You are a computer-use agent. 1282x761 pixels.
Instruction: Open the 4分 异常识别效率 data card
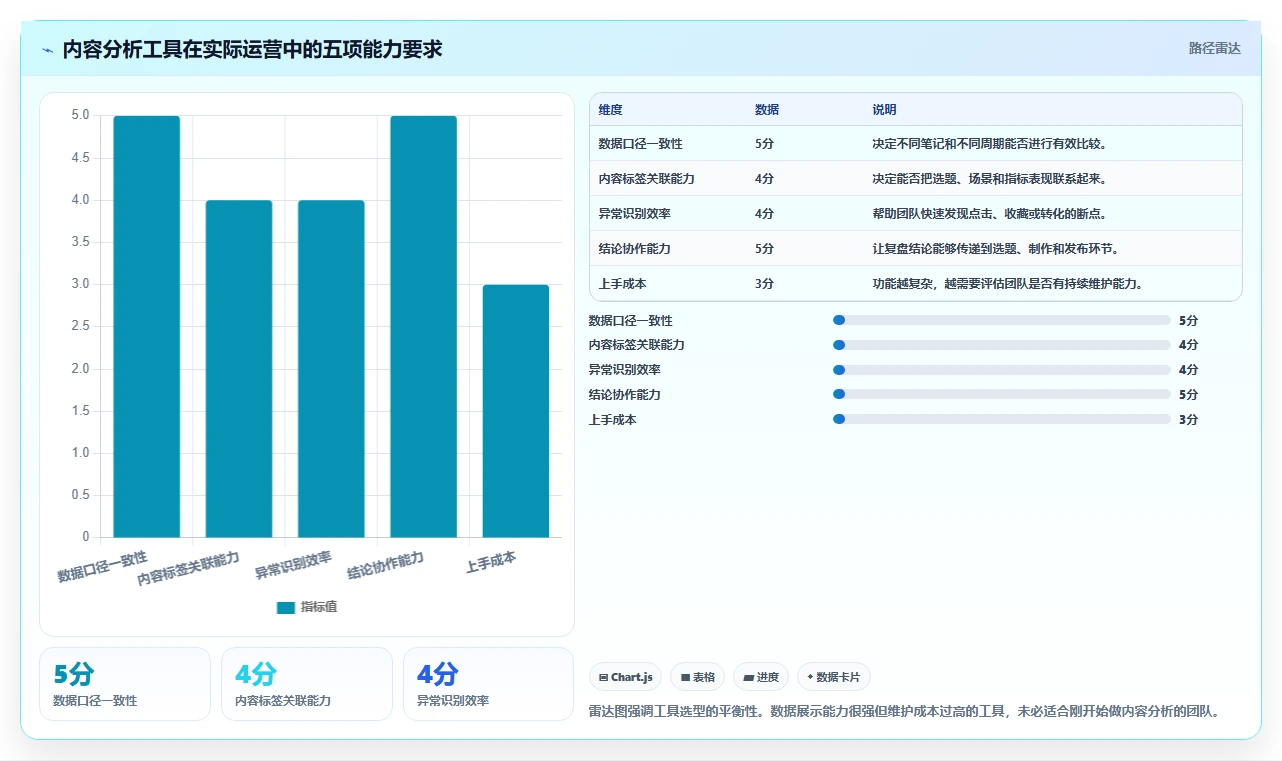[x=489, y=684]
